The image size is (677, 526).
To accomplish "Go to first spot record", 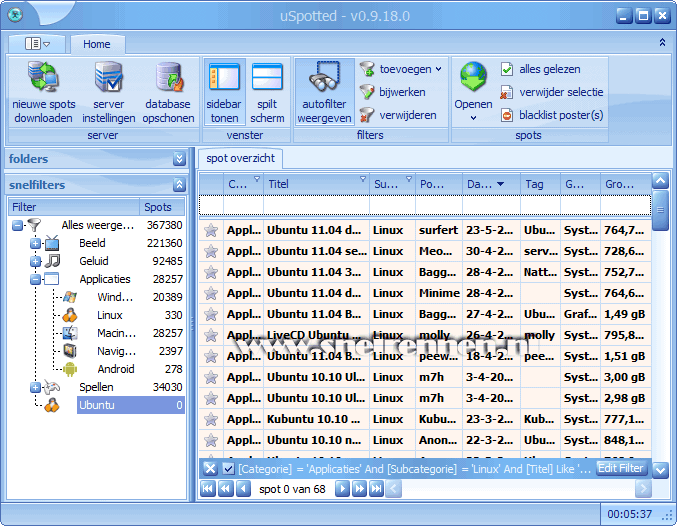I will tap(208, 489).
